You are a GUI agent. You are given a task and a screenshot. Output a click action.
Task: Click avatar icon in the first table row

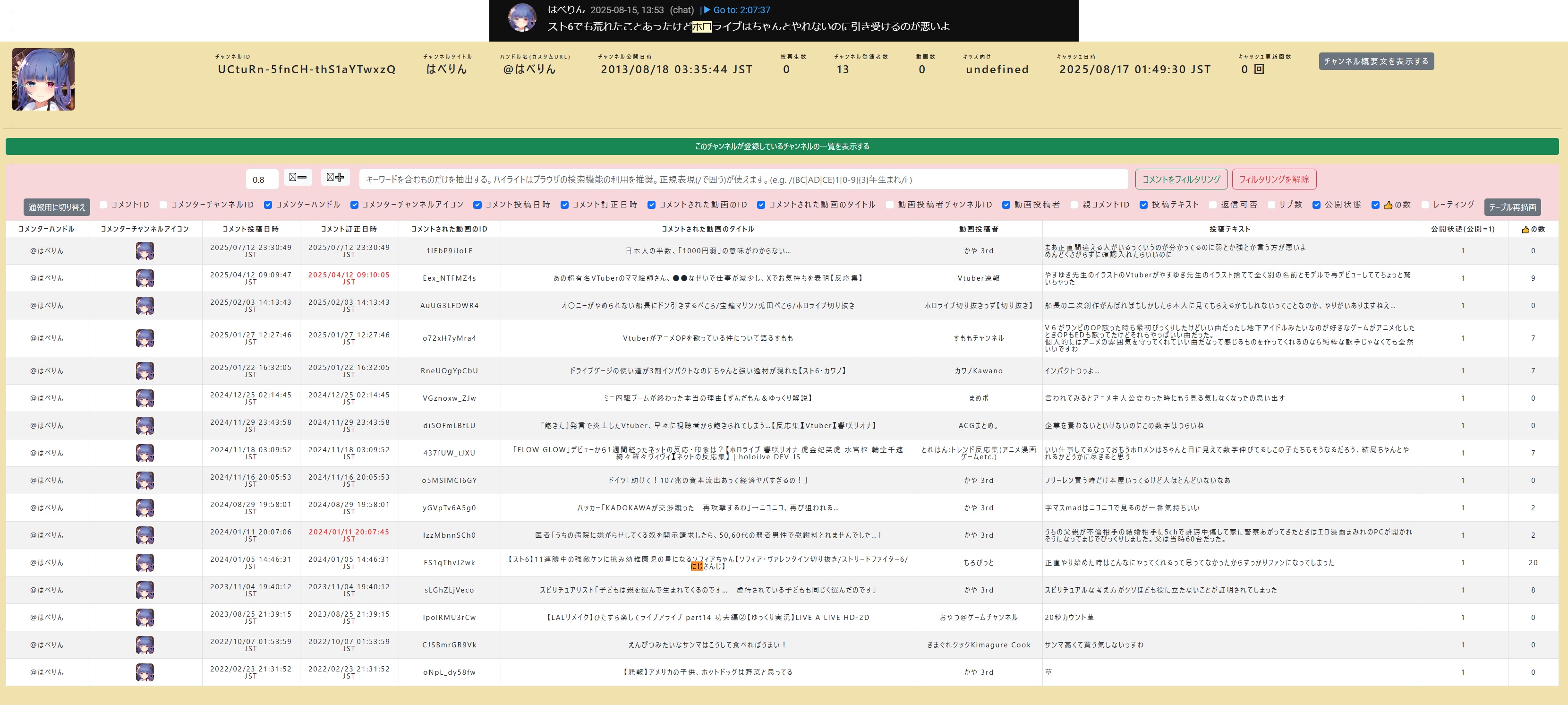(144, 251)
